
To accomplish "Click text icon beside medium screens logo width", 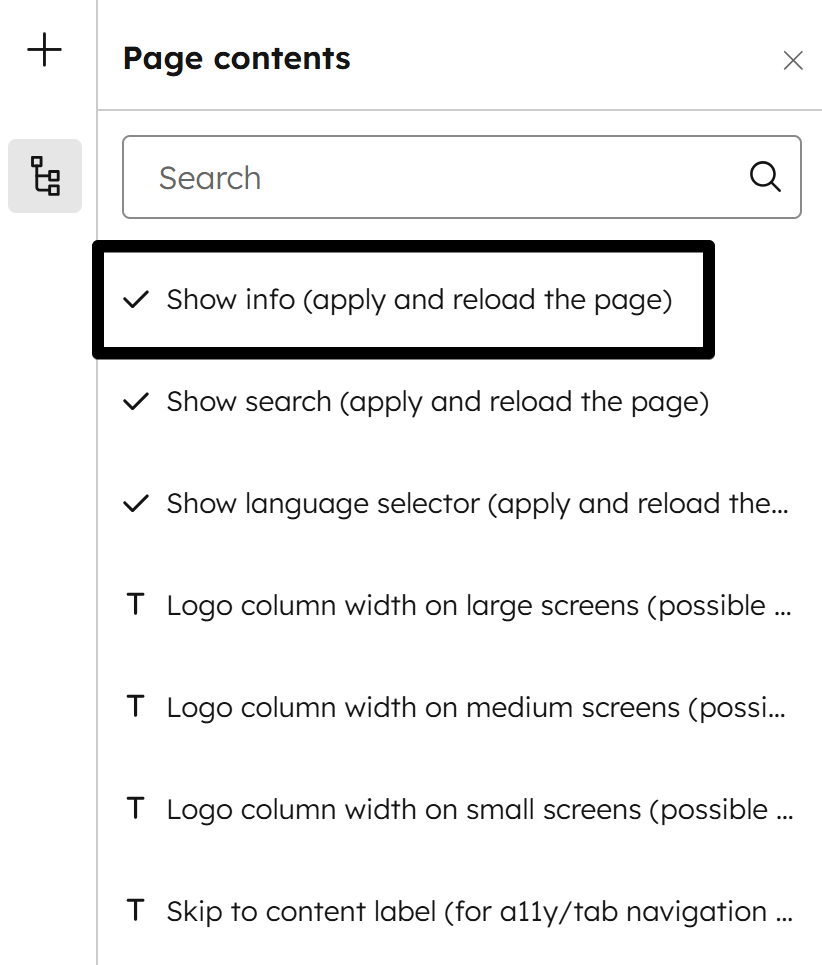I will (135, 708).
